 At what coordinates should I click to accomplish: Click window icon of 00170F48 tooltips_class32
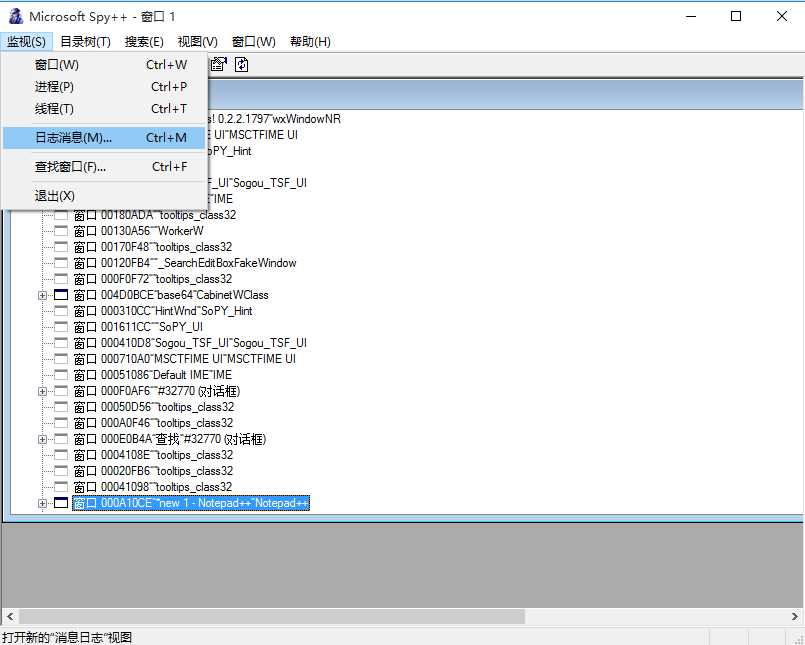(61, 247)
